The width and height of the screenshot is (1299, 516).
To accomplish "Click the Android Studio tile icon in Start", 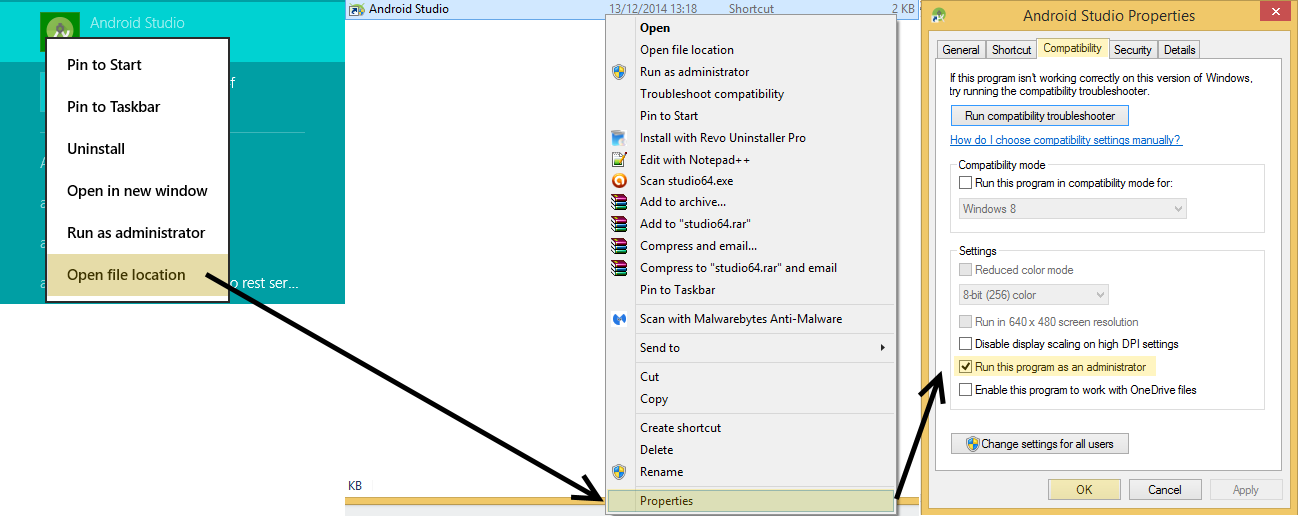I will 59,27.
